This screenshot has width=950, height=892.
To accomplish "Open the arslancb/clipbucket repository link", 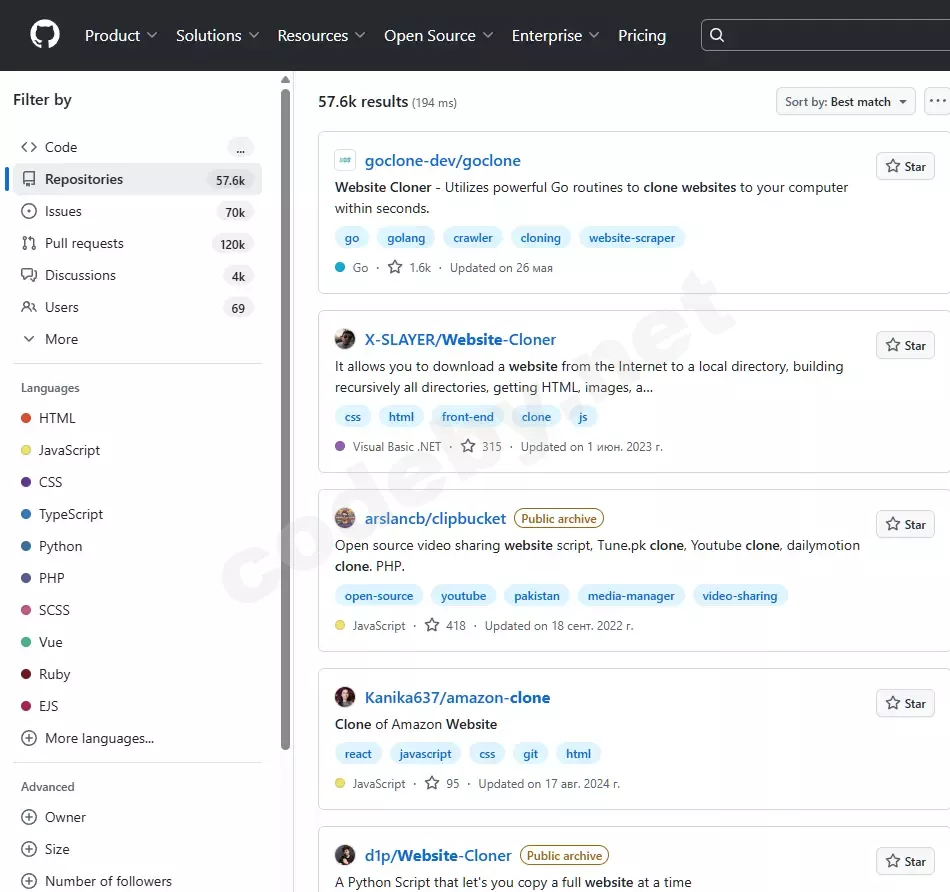I will click(435, 518).
